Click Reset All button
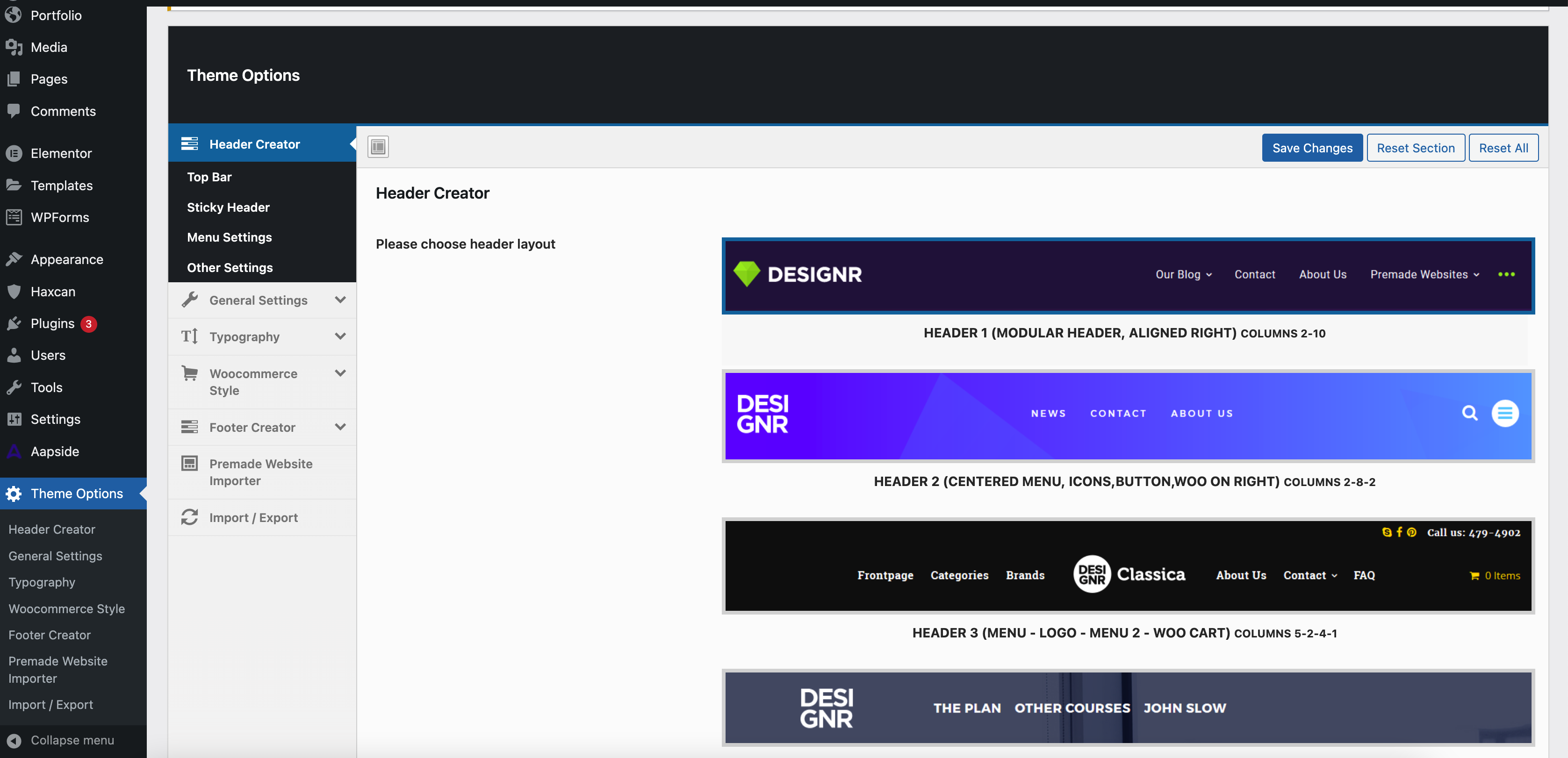 (1503, 147)
